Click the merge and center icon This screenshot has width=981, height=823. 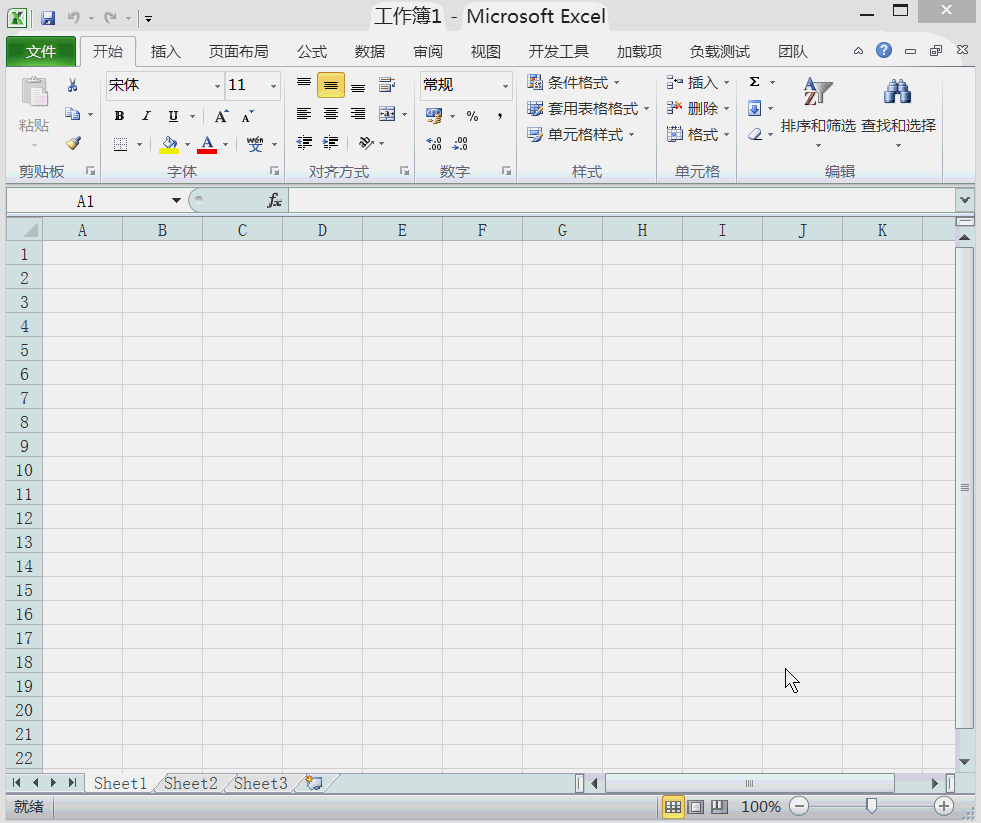click(x=387, y=114)
